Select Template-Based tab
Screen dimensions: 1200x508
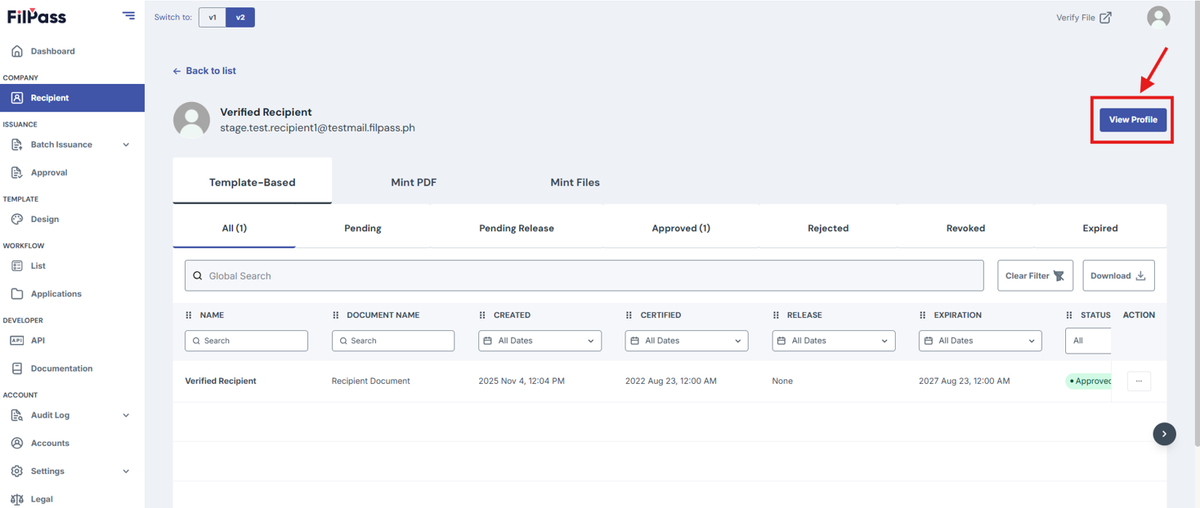(x=252, y=182)
